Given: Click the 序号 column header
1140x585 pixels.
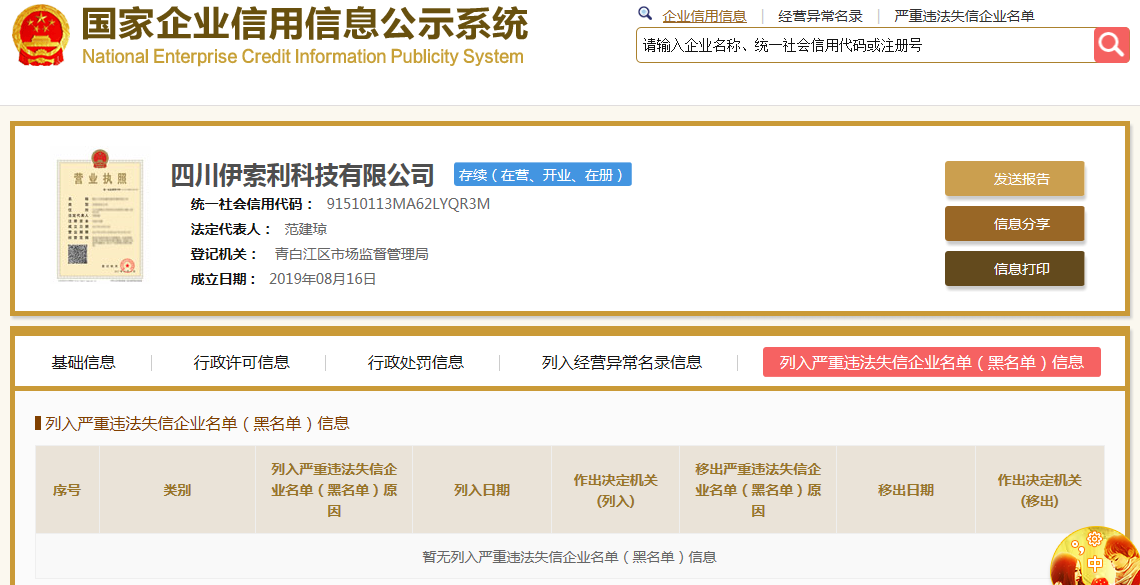Looking at the screenshot, I should (67, 490).
